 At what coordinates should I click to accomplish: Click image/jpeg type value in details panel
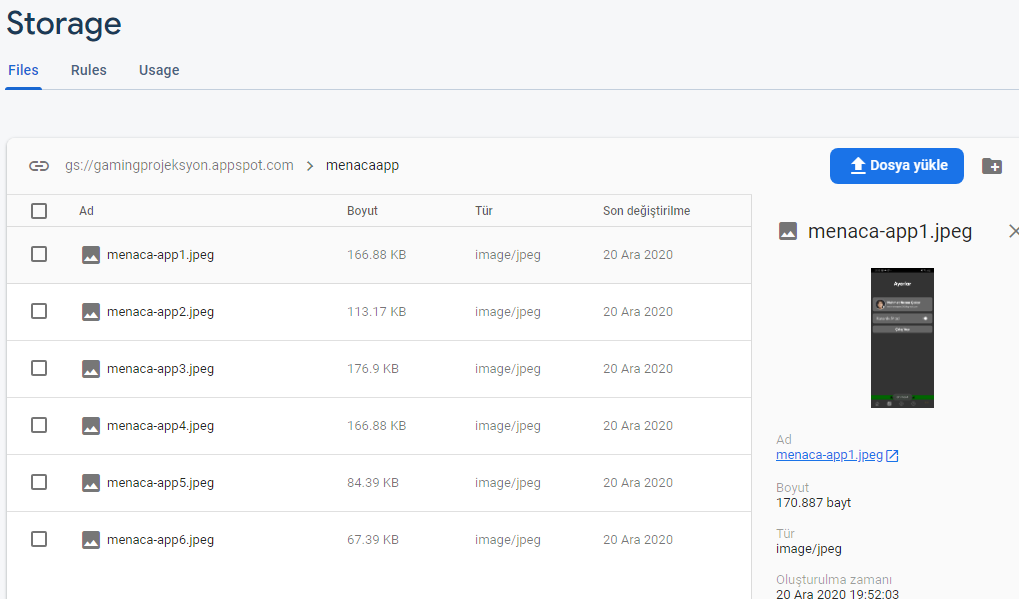808,549
